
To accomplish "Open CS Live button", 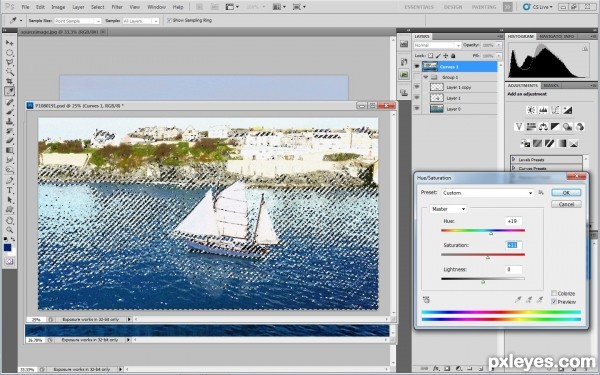I will 537,7.
